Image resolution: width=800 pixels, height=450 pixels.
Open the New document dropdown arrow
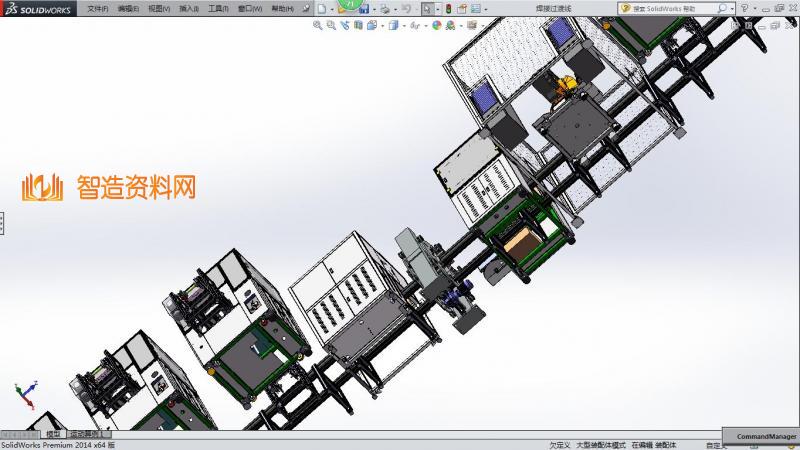tap(331, 8)
